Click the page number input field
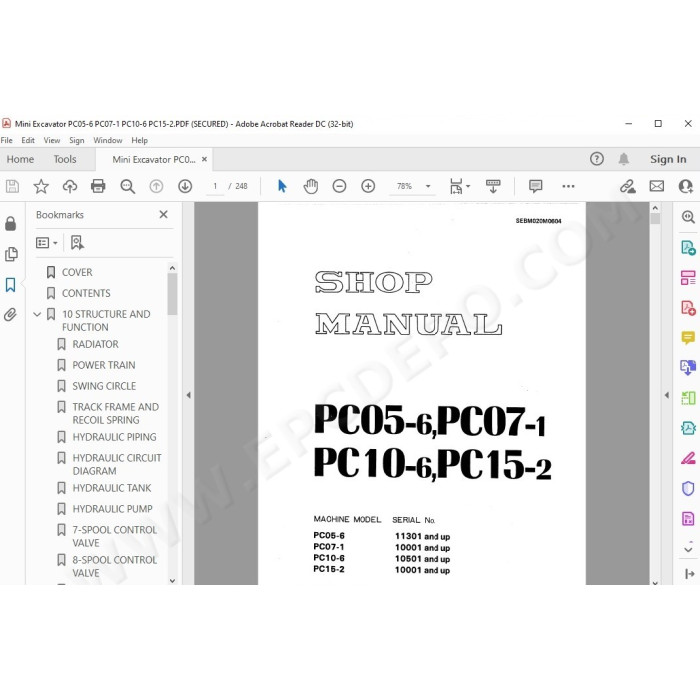This screenshot has height=700, width=700. tap(215, 186)
